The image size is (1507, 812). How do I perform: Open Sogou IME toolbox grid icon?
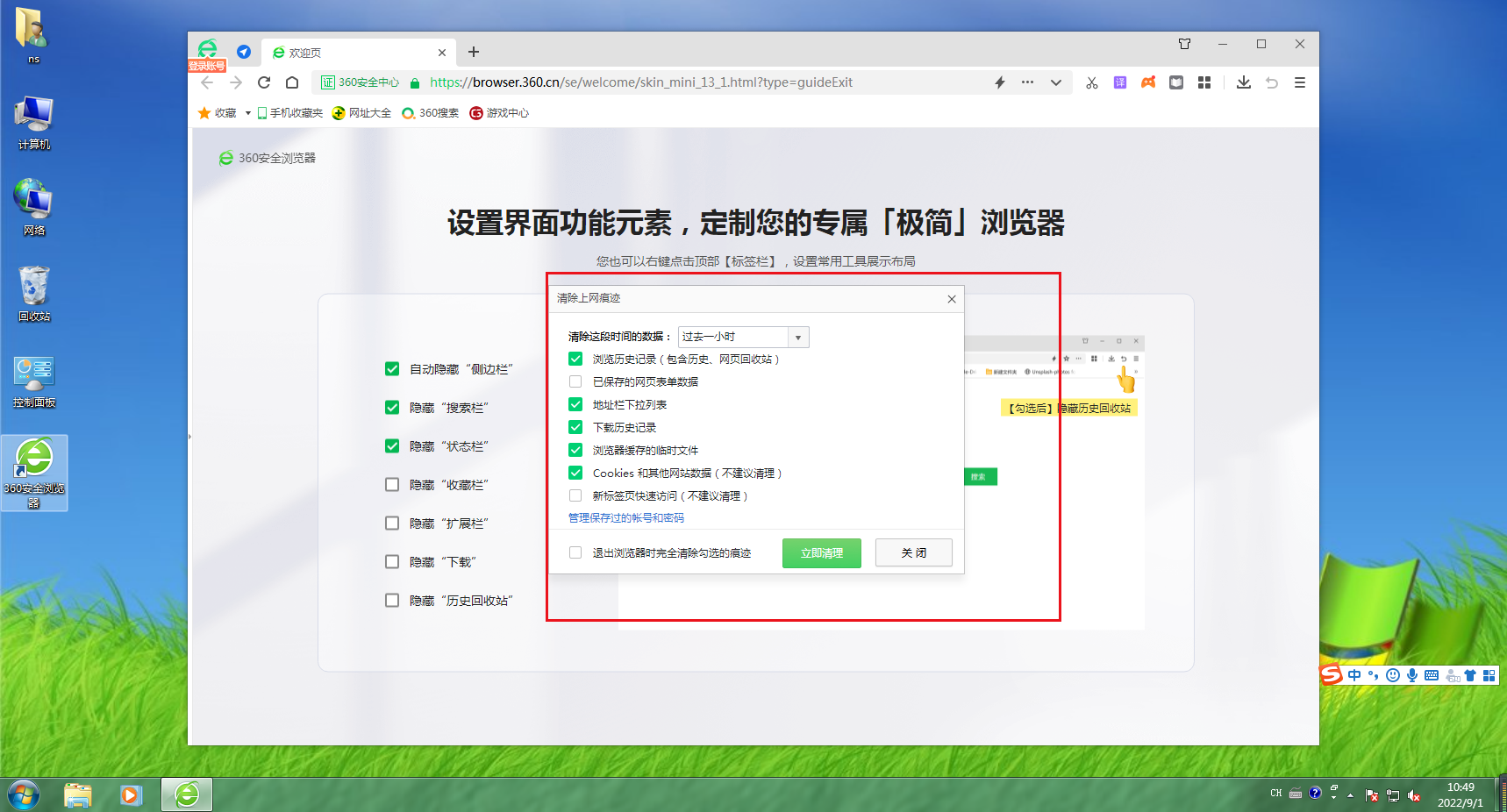(x=1489, y=675)
